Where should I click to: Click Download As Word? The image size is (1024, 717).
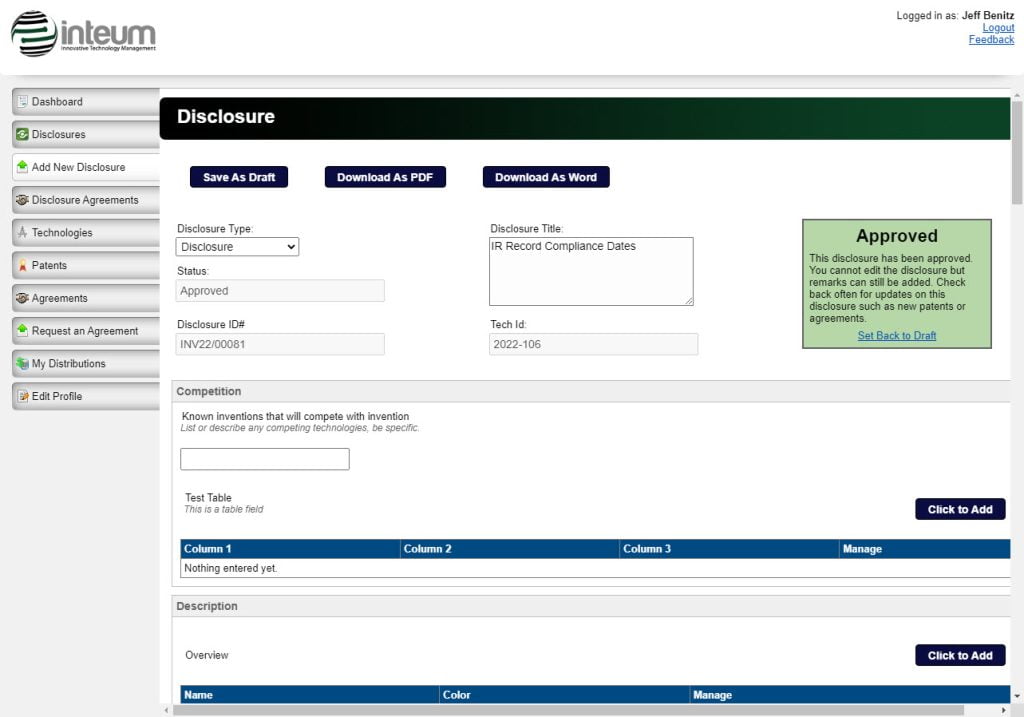click(x=546, y=176)
